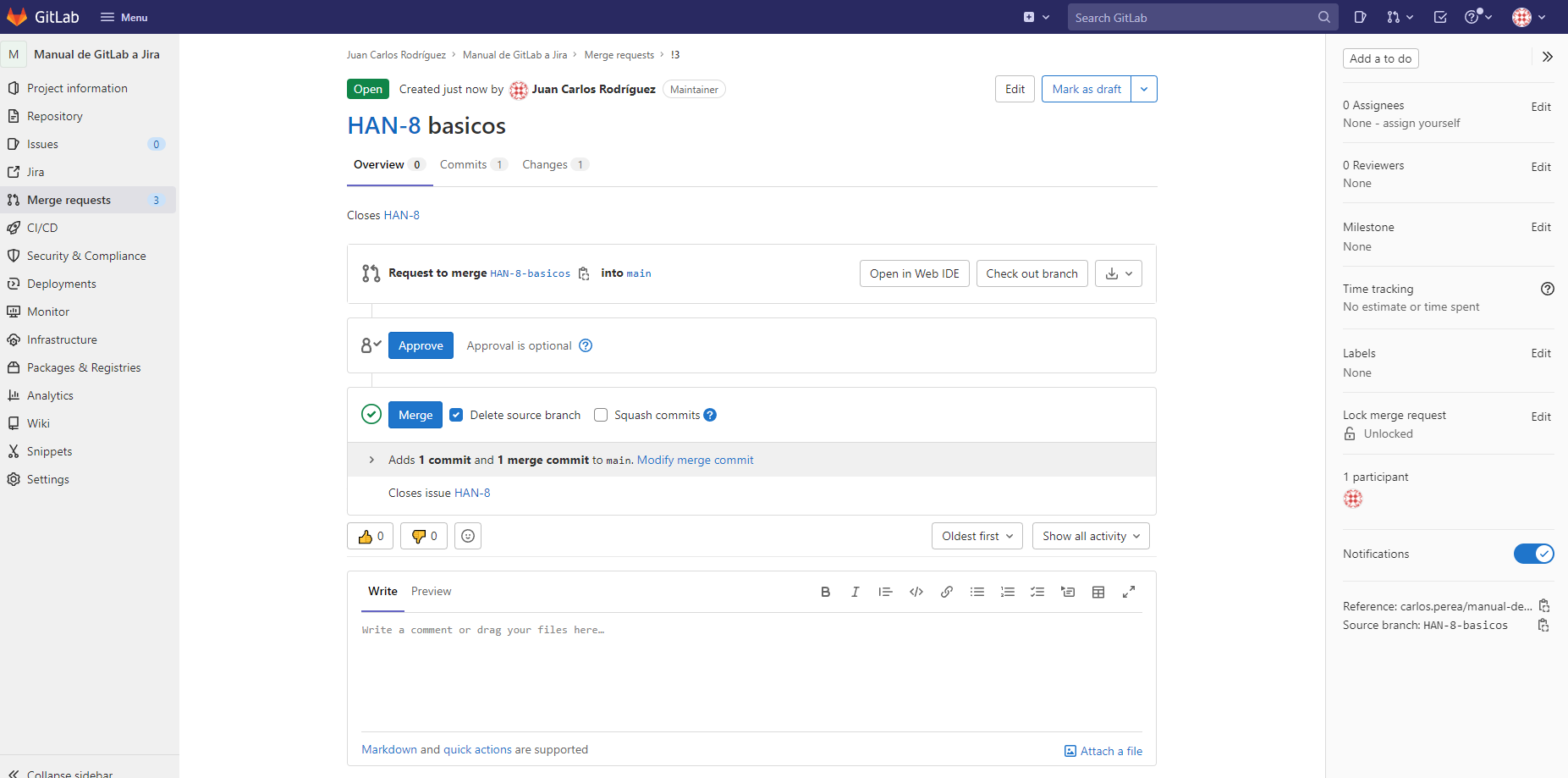This screenshot has width=1568, height=778.
Task: Open Repository in the sidebar
Action: click(55, 116)
